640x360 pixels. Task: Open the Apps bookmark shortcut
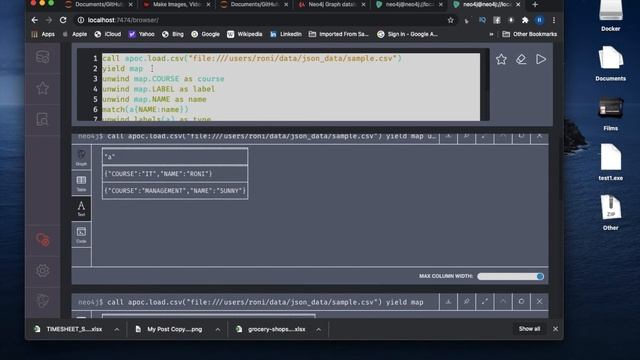43,34
